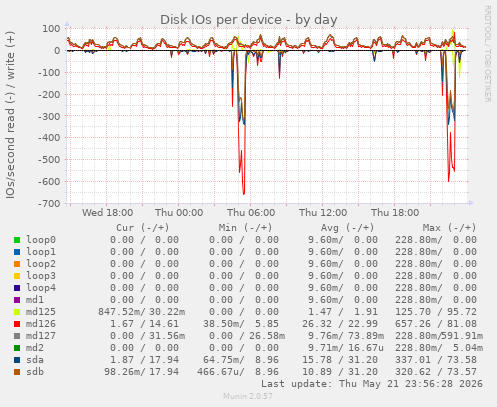This screenshot has height=407, width=497.
Task: Click the md2 average value '9.71m/ 16.67u'
Action: [x=346, y=348]
